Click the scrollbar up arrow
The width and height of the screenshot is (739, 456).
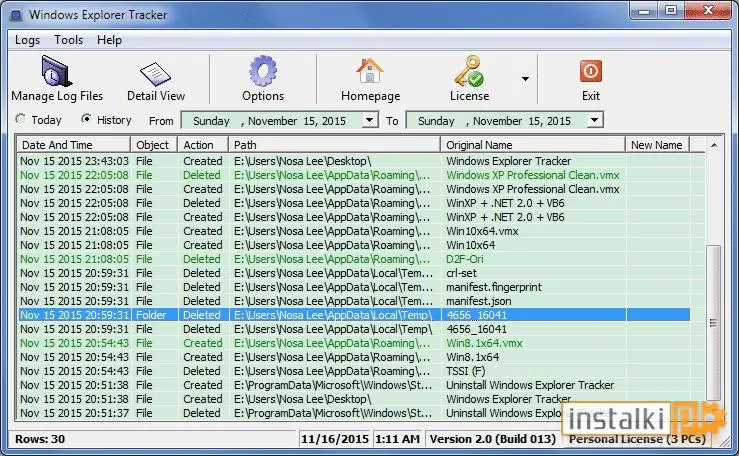[714, 145]
